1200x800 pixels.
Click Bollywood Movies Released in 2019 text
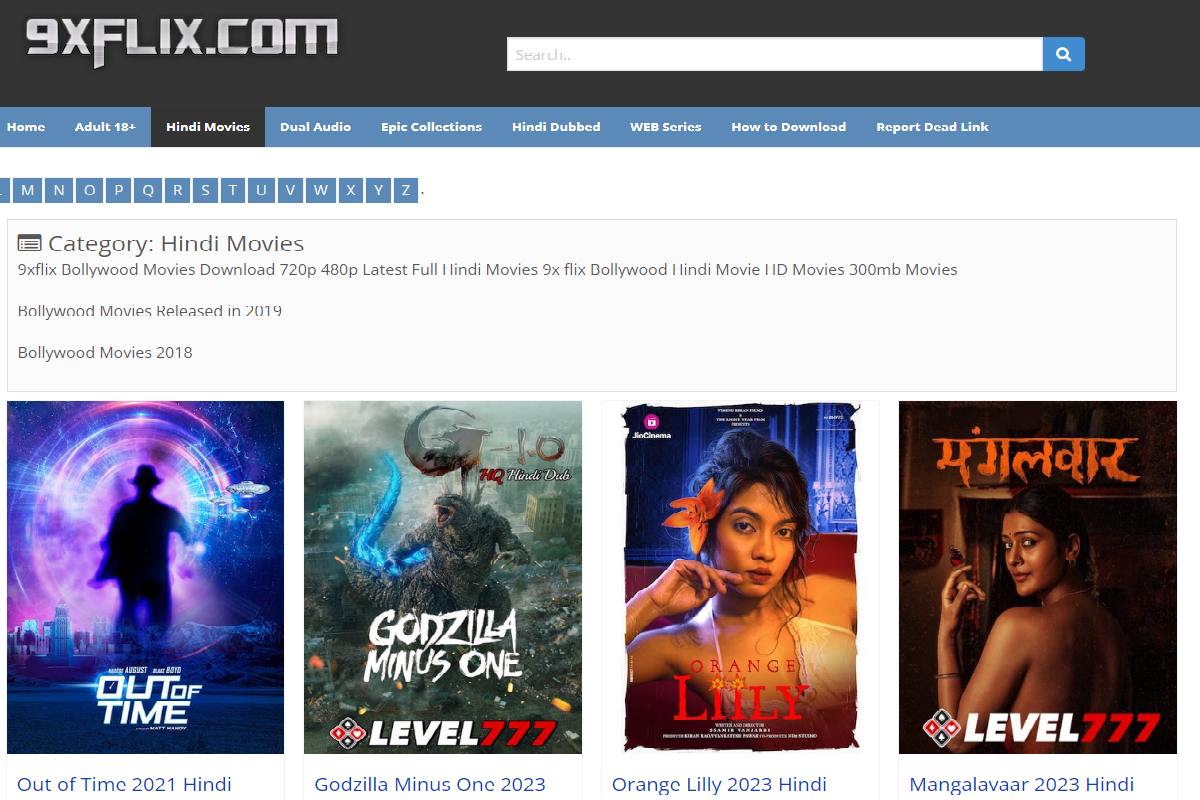(150, 311)
